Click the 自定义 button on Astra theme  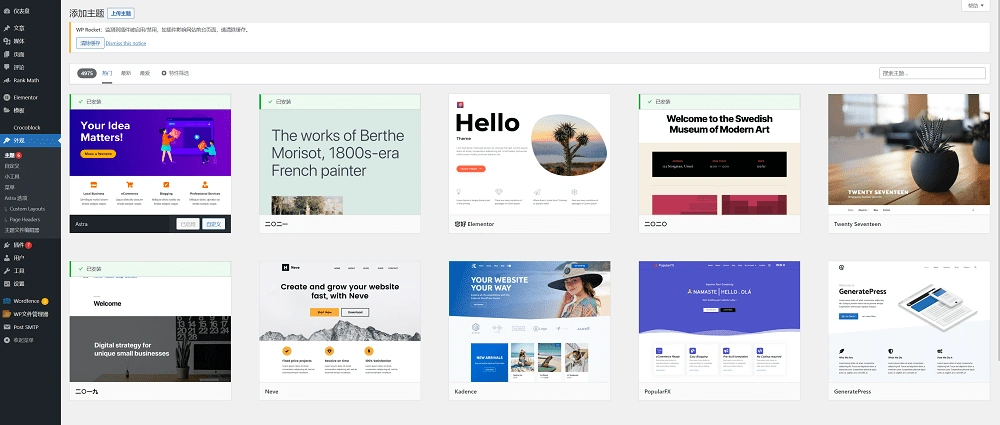pos(213,224)
